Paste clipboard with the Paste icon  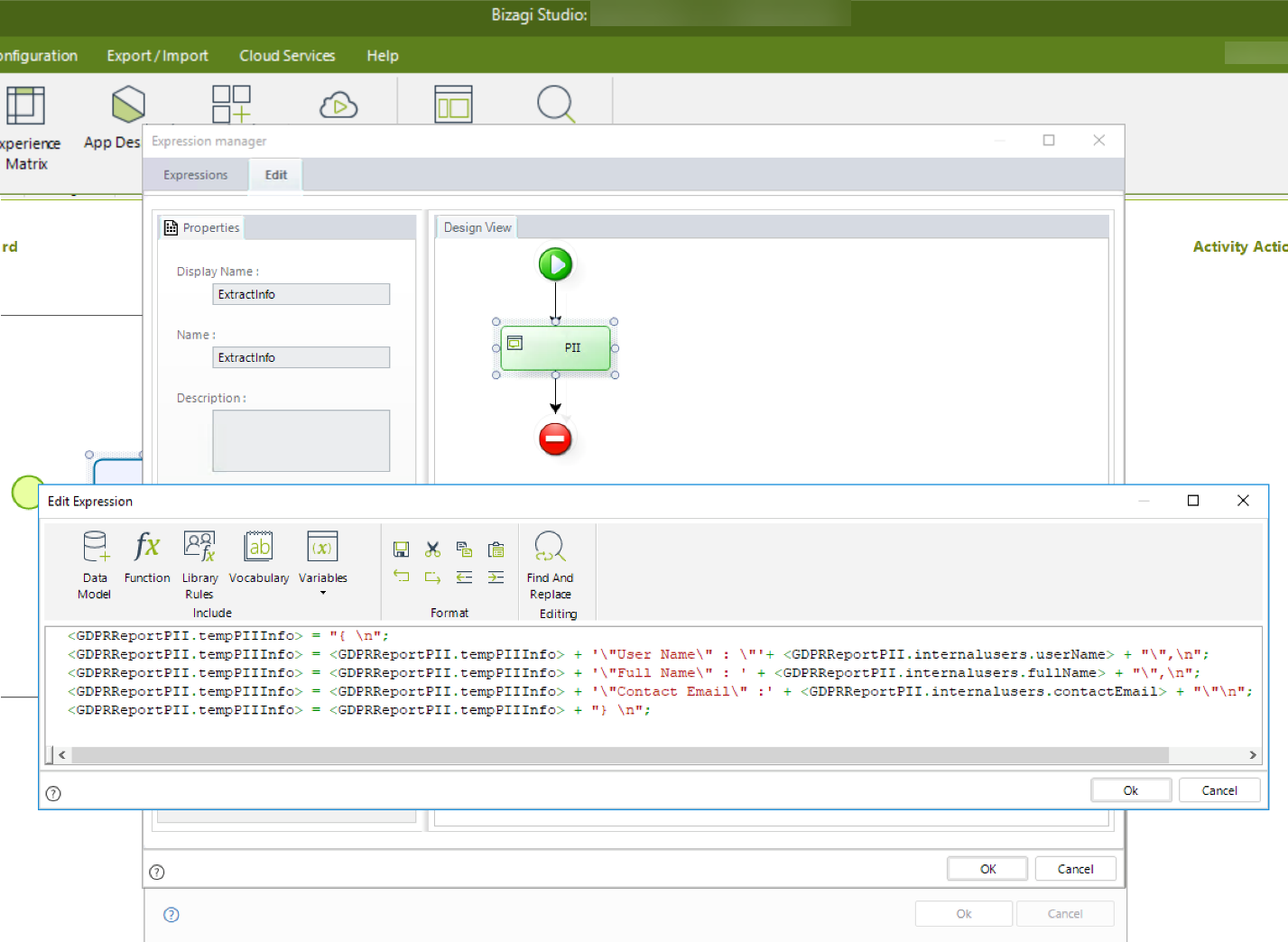click(x=496, y=549)
